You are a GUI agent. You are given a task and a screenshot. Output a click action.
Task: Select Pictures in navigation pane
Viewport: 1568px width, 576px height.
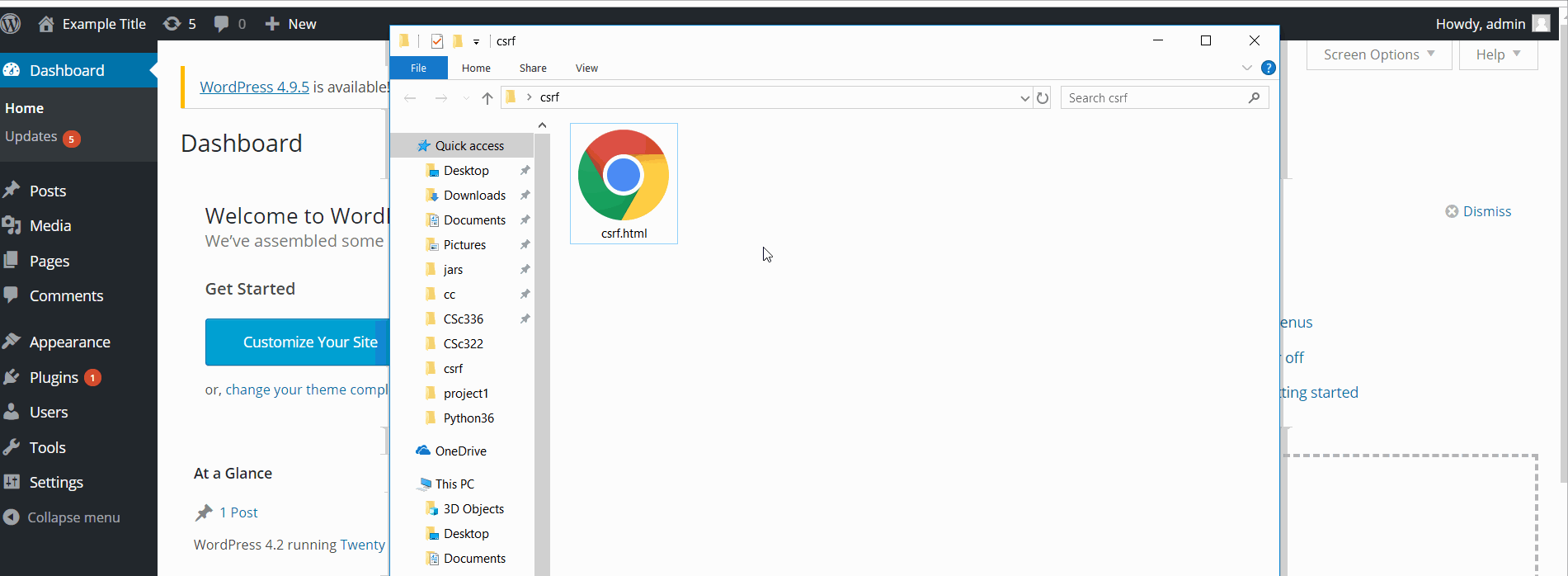click(x=464, y=244)
